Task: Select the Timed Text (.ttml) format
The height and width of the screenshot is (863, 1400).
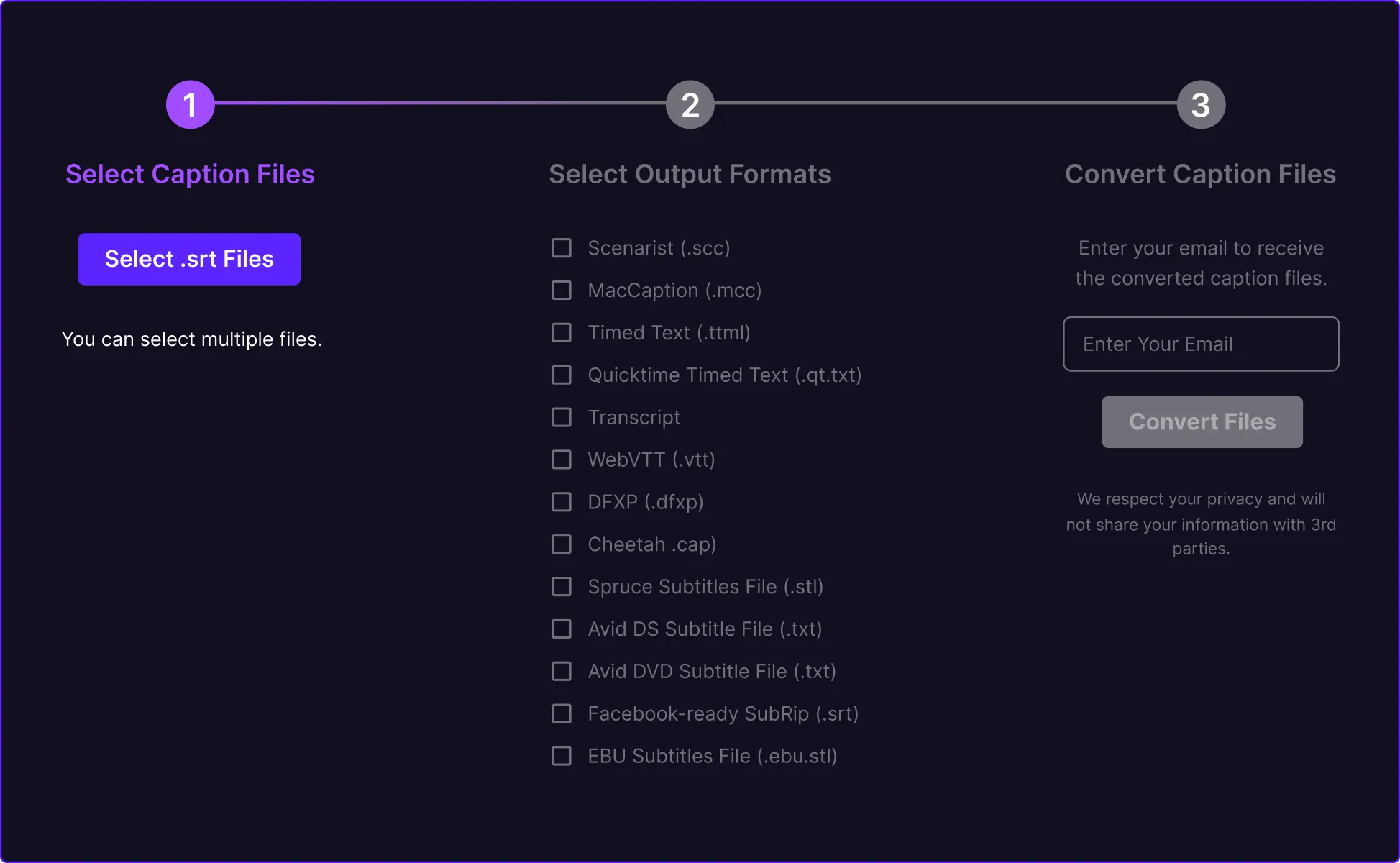Action: point(562,332)
